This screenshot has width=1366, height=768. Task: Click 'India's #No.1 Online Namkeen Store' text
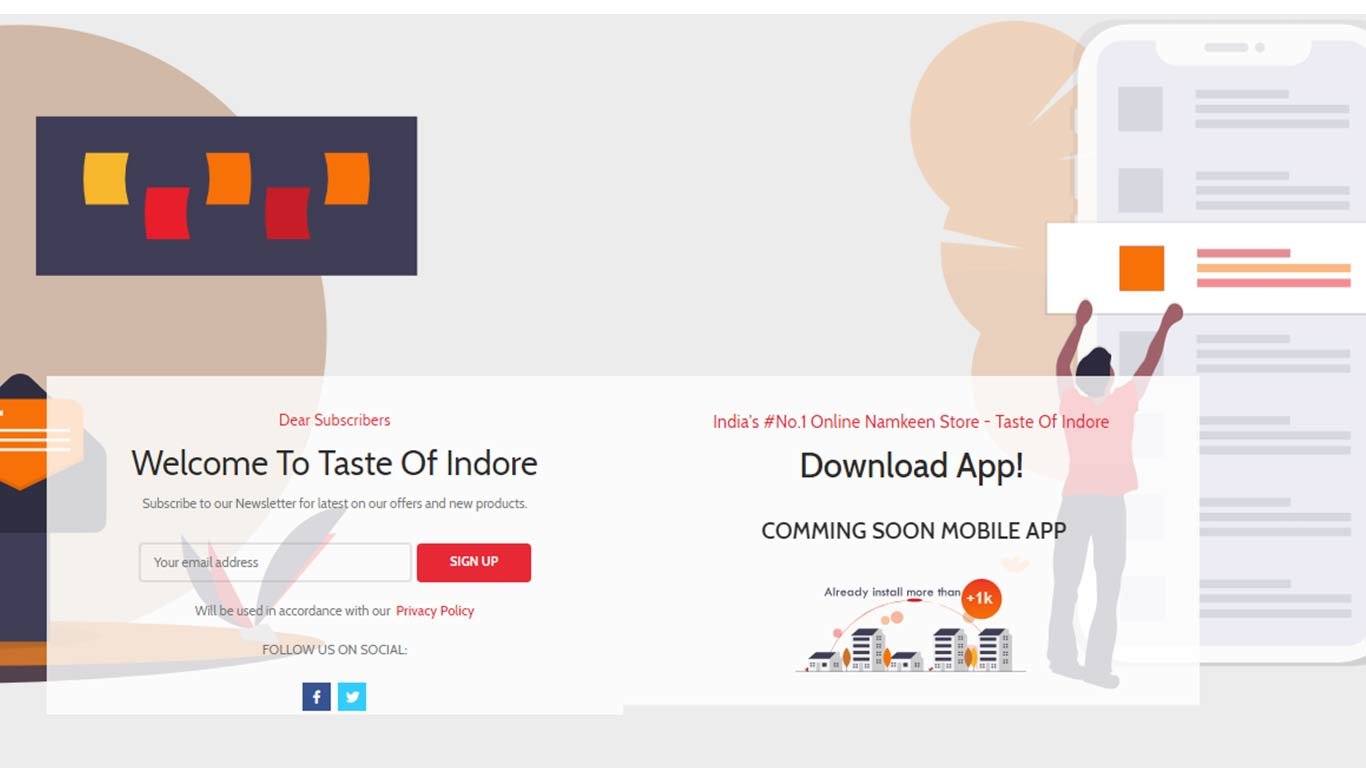coord(846,422)
